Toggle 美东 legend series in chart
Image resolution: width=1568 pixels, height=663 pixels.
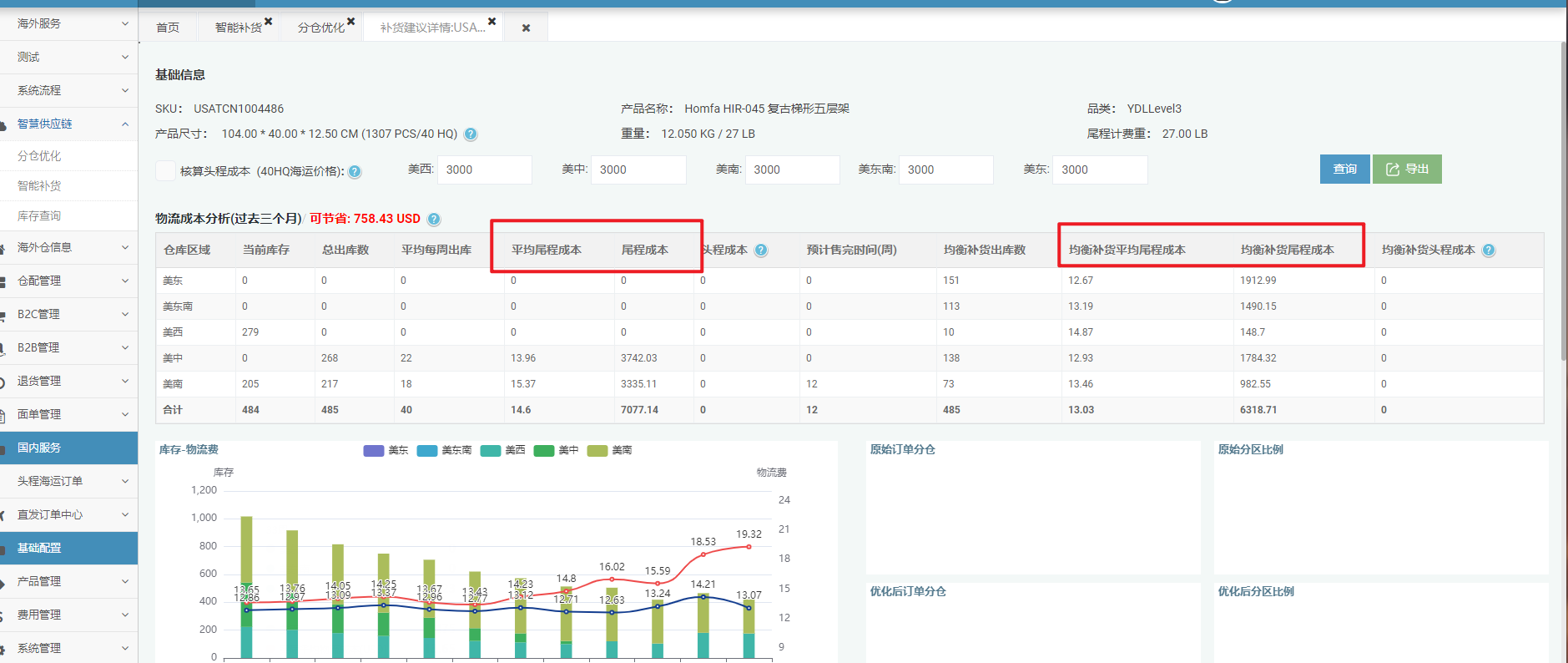tap(386, 451)
